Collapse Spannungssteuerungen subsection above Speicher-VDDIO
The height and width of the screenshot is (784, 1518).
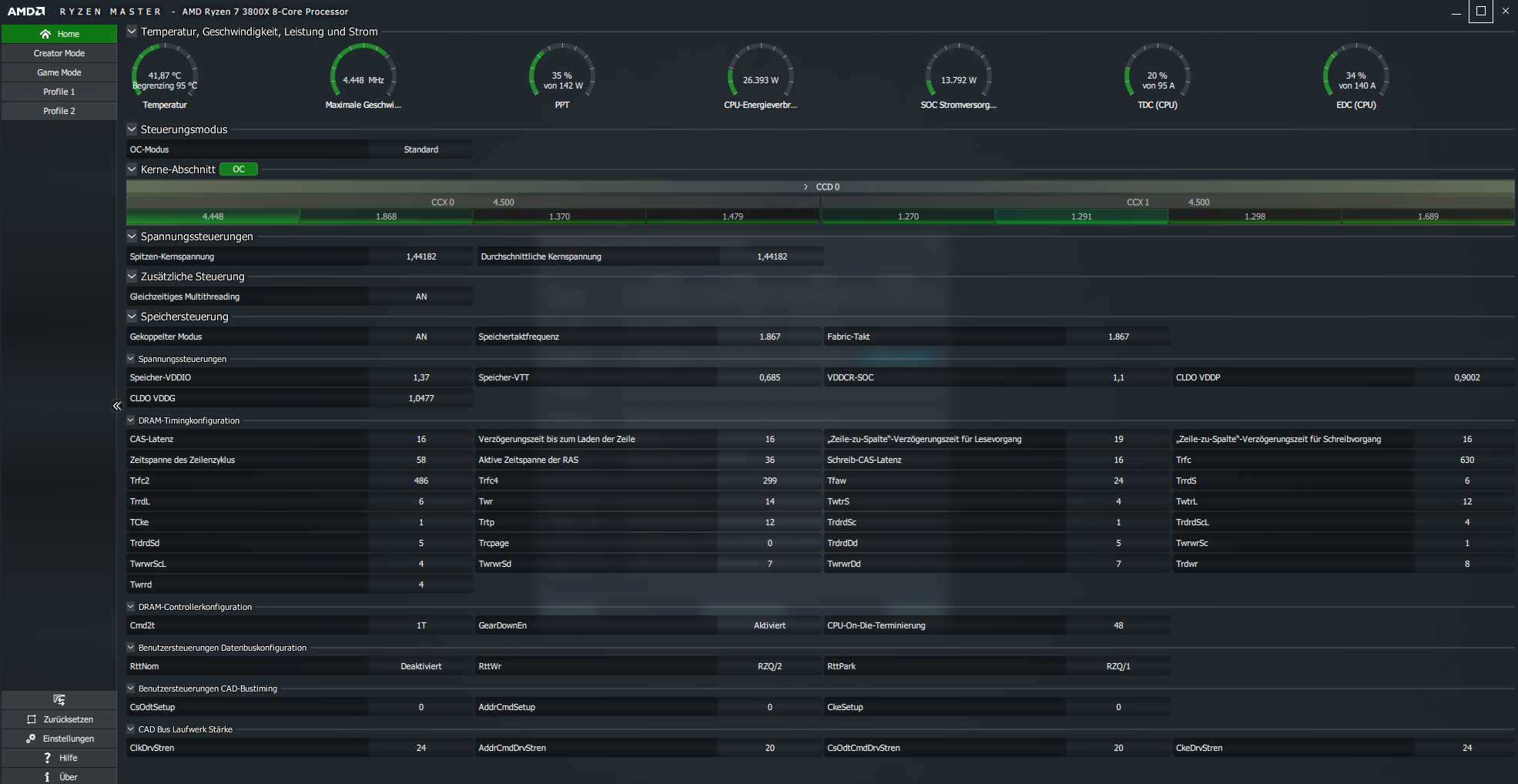131,359
